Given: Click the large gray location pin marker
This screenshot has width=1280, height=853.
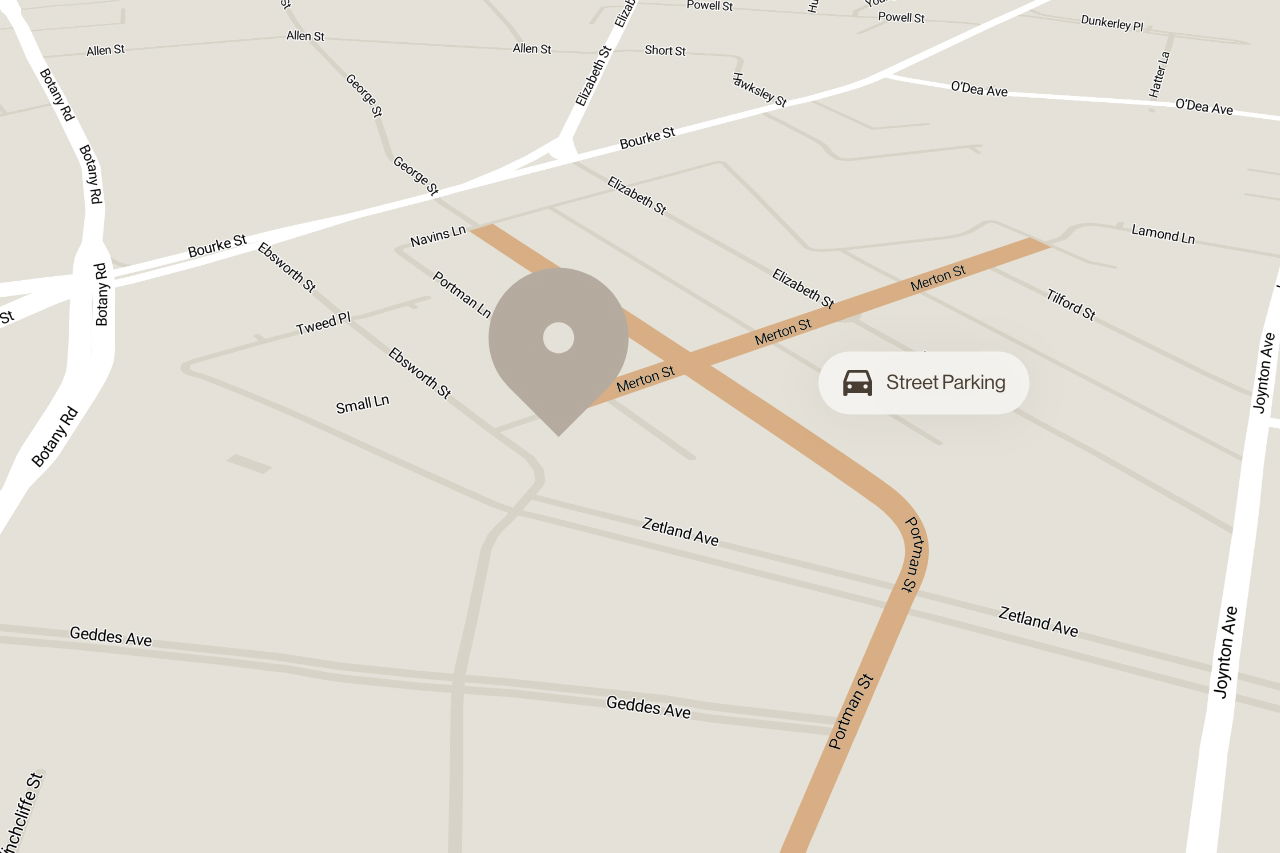Looking at the screenshot, I should [x=558, y=345].
